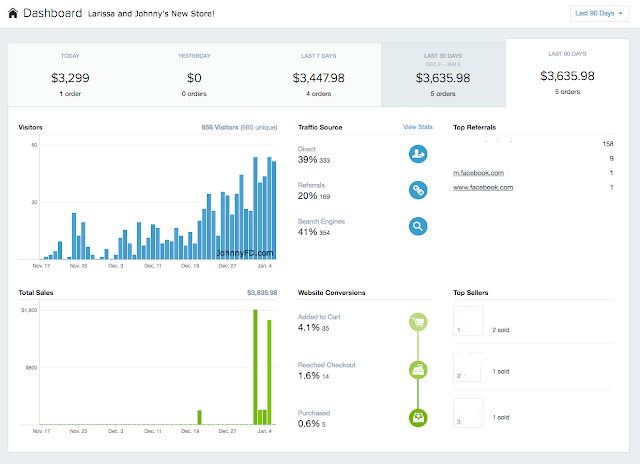Click the Added to Cart icon
The image size is (640, 464).
(x=418, y=322)
